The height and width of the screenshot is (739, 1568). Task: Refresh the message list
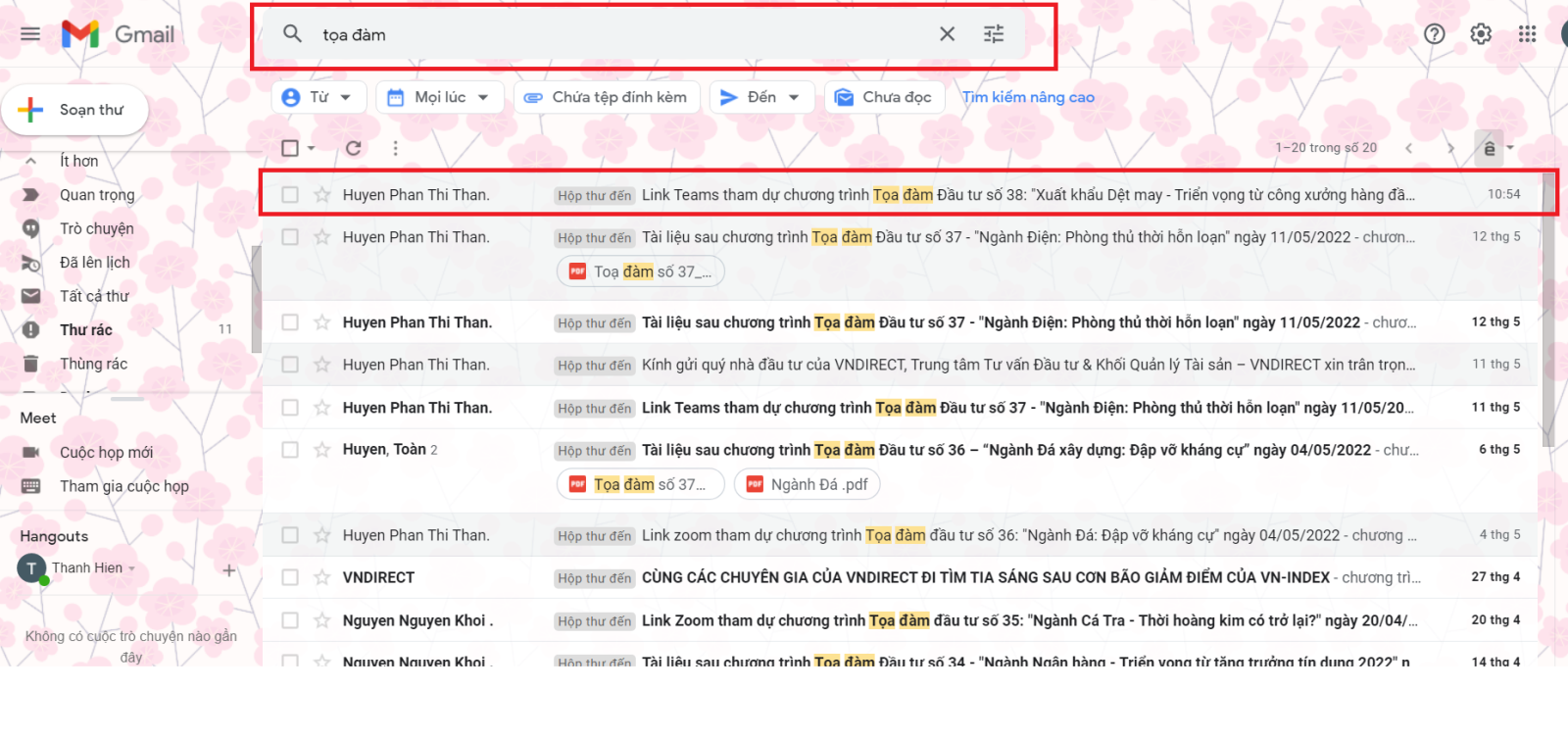coord(354,148)
